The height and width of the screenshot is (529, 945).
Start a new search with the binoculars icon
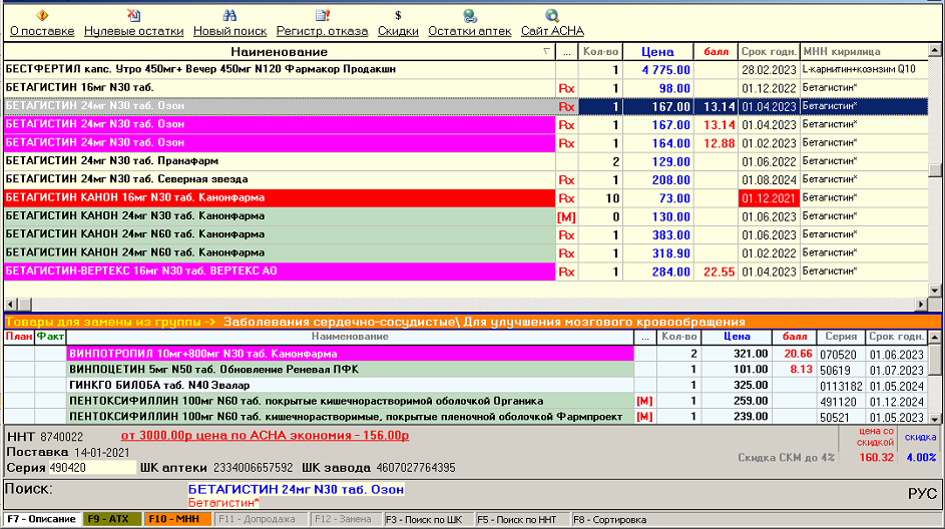pos(229,15)
